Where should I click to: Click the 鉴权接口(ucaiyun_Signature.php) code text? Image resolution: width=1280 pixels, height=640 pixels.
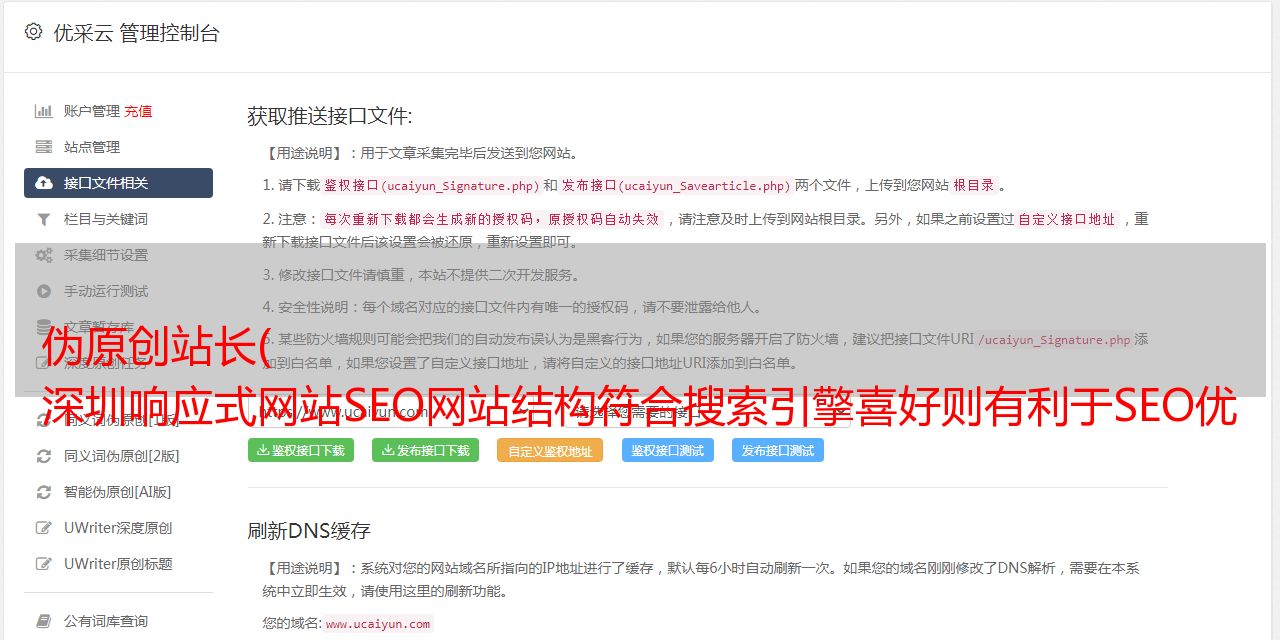(431, 185)
